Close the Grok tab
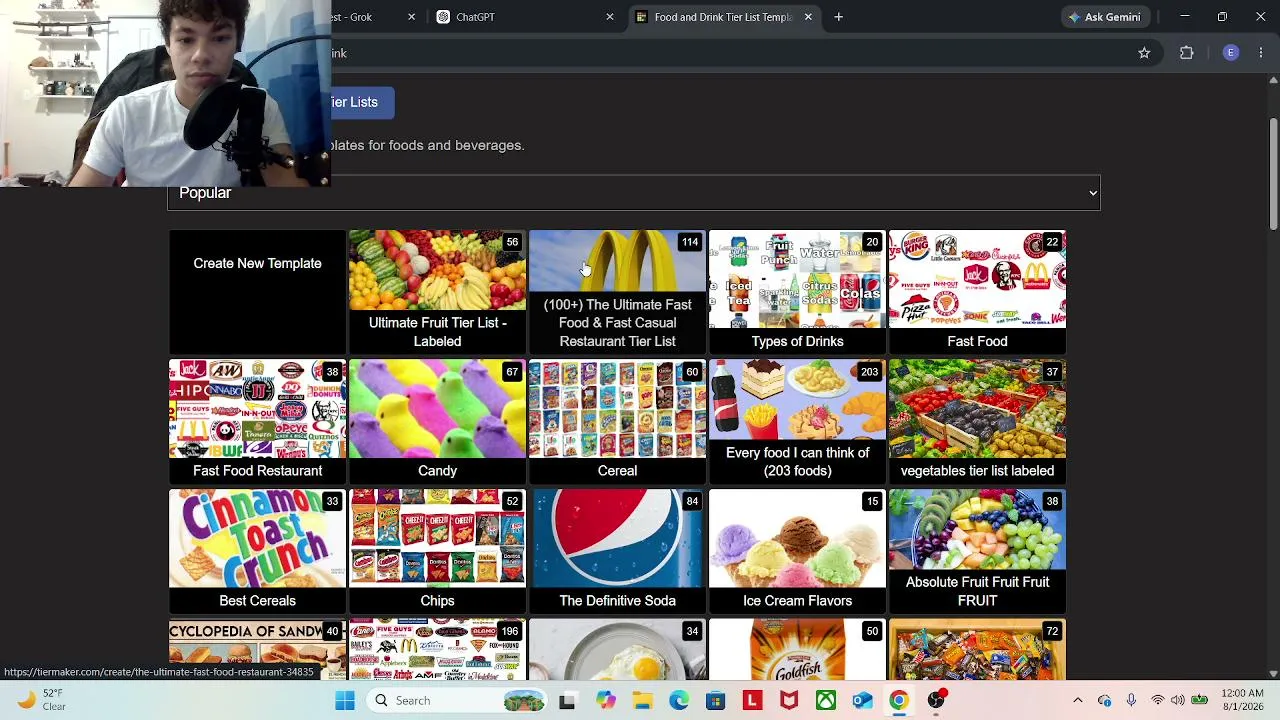 tap(411, 17)
